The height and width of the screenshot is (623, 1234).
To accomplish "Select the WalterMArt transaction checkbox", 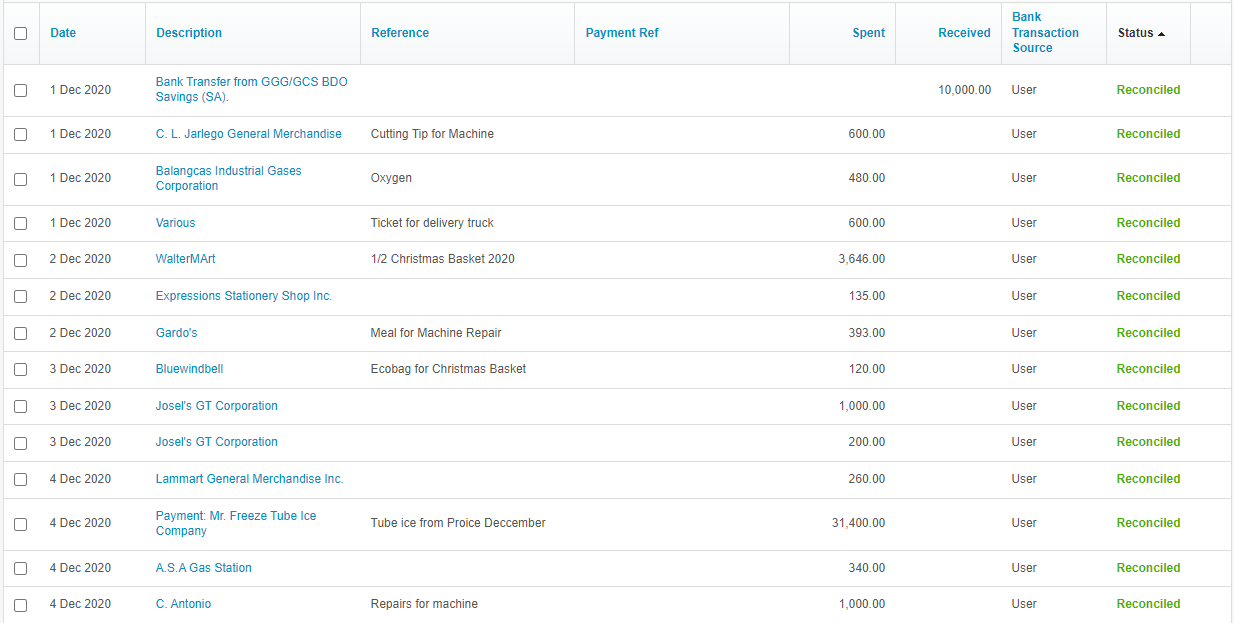I will [21, 259].
